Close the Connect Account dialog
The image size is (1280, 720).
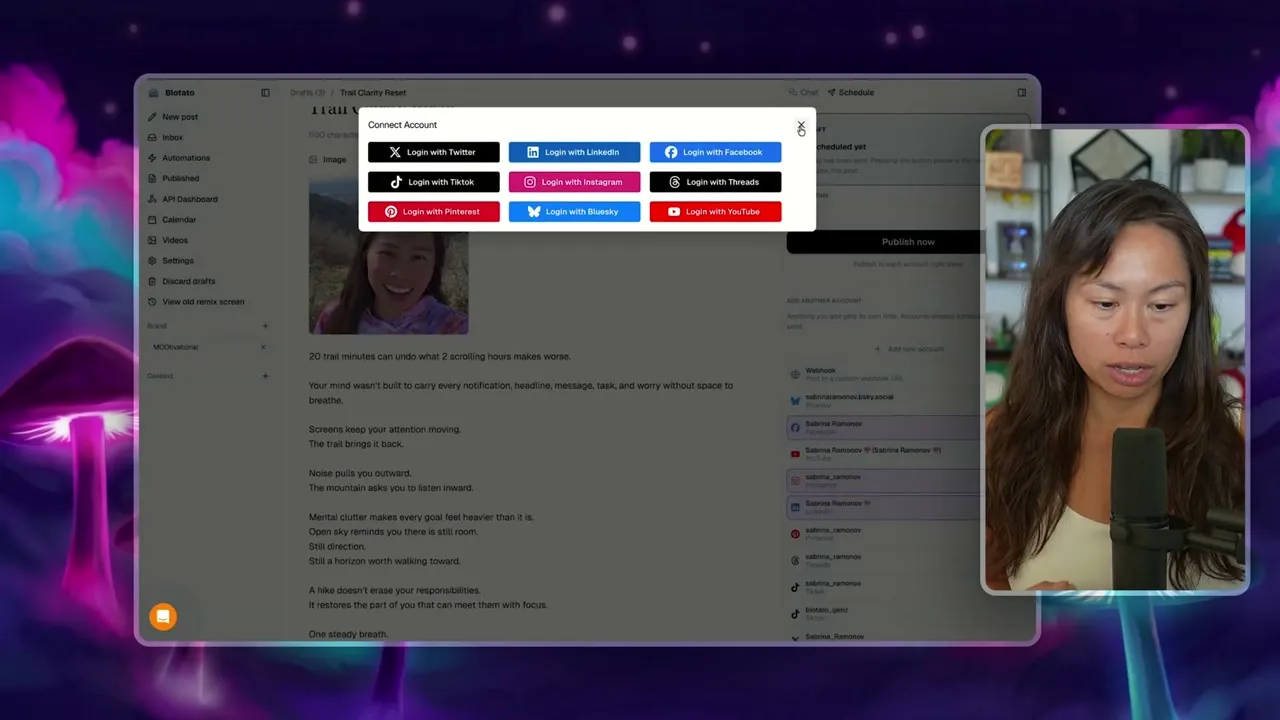coord(800,125)
